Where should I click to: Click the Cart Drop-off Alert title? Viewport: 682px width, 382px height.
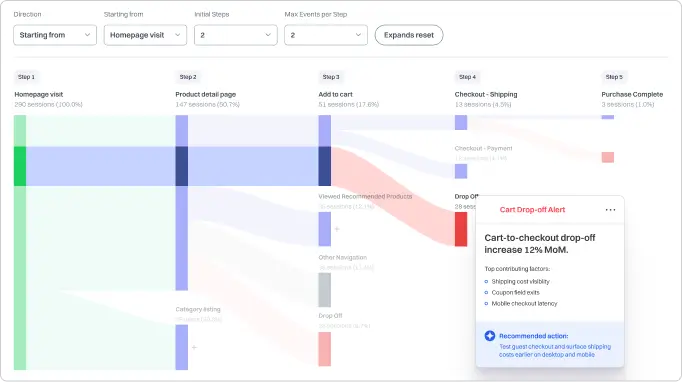coord(532,210)
